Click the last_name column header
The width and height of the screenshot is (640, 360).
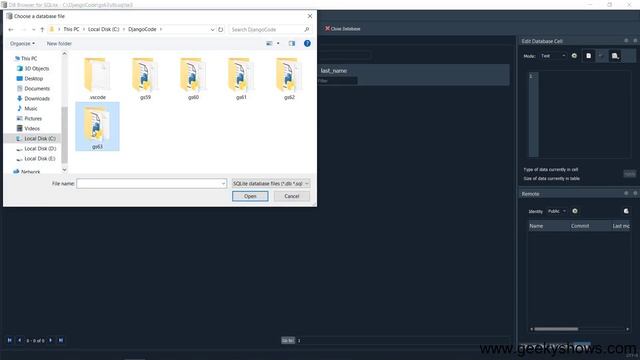334,71
